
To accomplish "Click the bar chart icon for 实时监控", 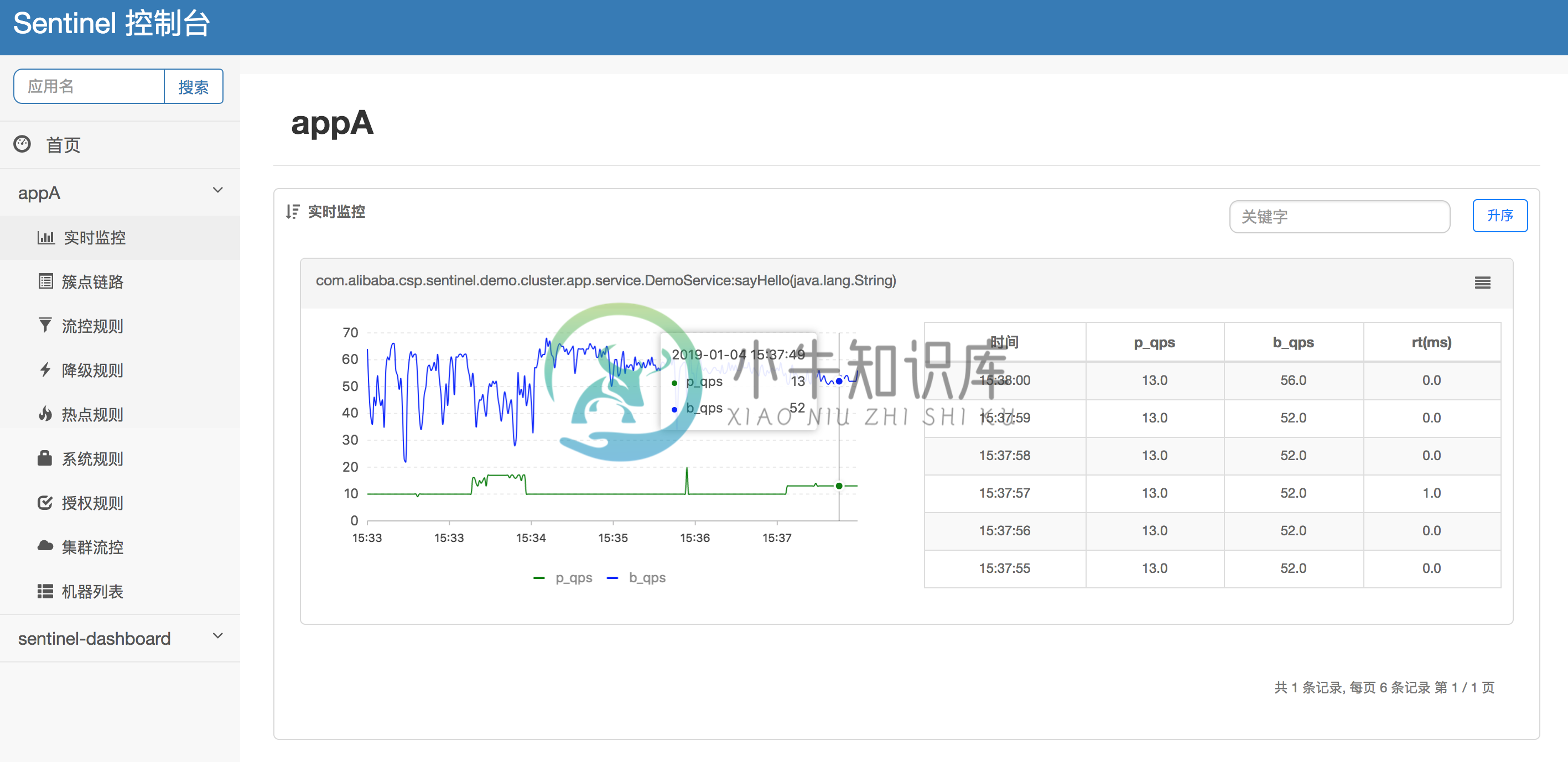I will [46, 237].
